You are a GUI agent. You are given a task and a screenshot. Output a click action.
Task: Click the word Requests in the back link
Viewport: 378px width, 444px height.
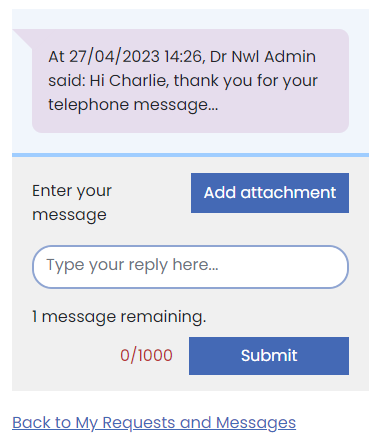(139, 423)
